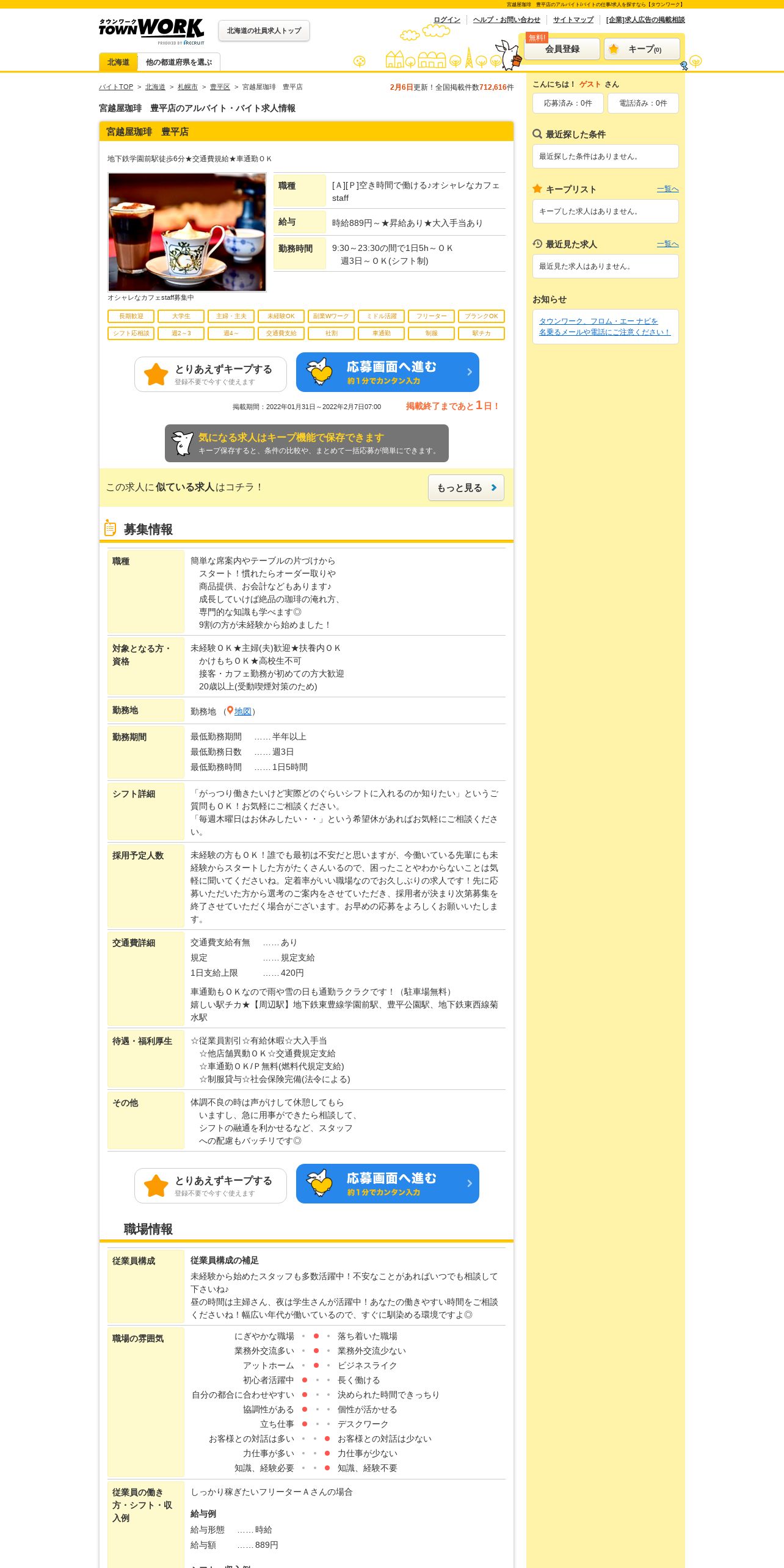Go to 札幌市 breadcrumb link
784x1568 pixels.
[x=187, y=87]
